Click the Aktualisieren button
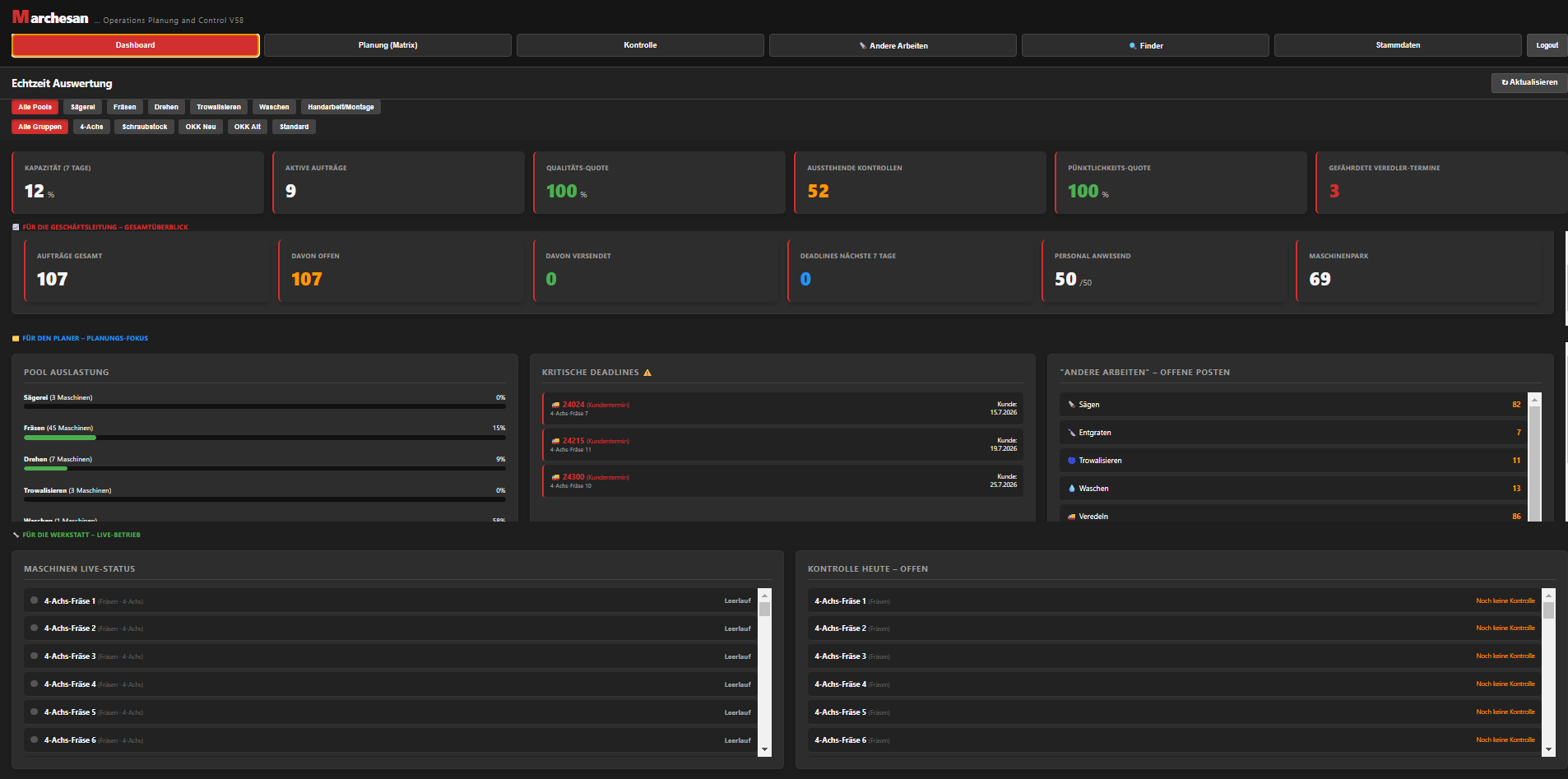Image resolution: width=1568 pixels, height=779 pixels. pos(1529,82)
